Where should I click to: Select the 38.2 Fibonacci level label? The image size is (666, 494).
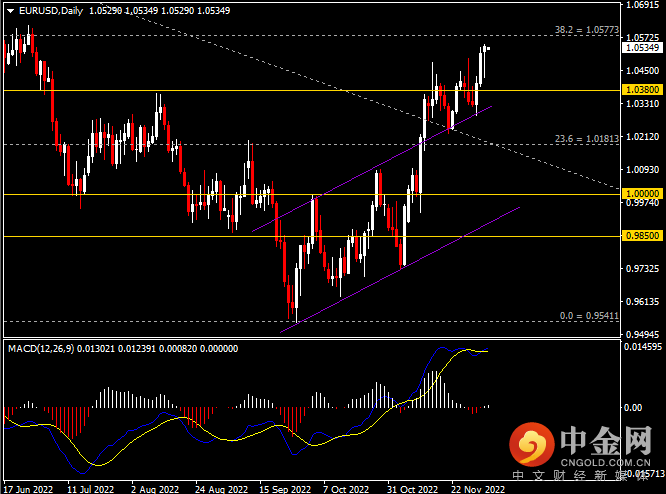pyautogui.click(x=587, y=31)
